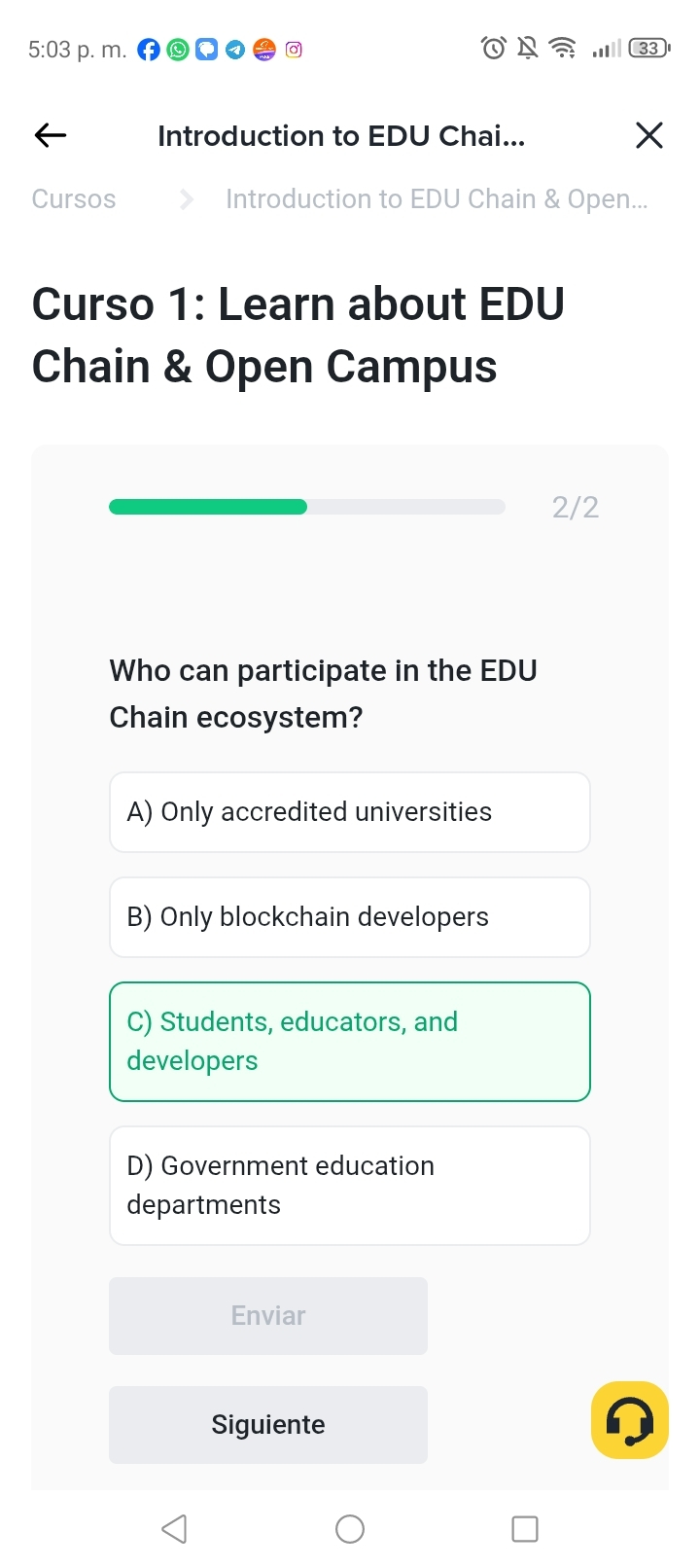Tap the back arrow icon

[51, 135]
